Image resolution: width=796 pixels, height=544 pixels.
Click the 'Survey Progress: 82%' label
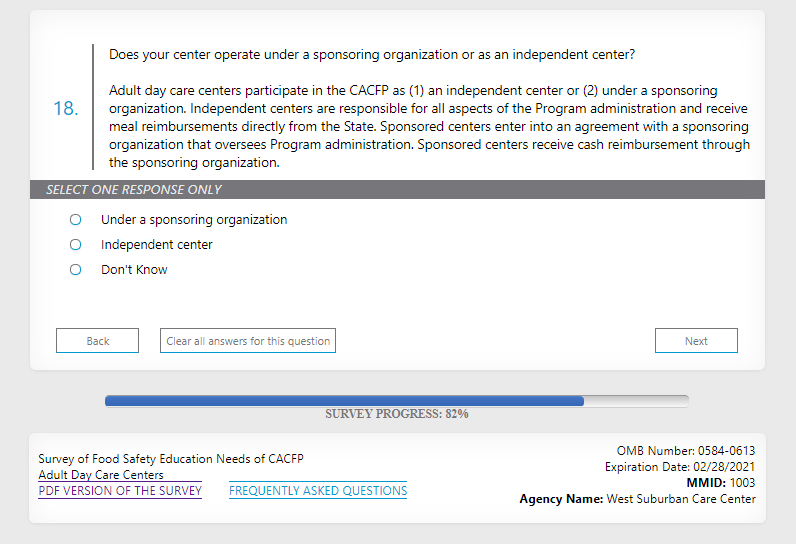pyautogui.click(x=397, y=414)
